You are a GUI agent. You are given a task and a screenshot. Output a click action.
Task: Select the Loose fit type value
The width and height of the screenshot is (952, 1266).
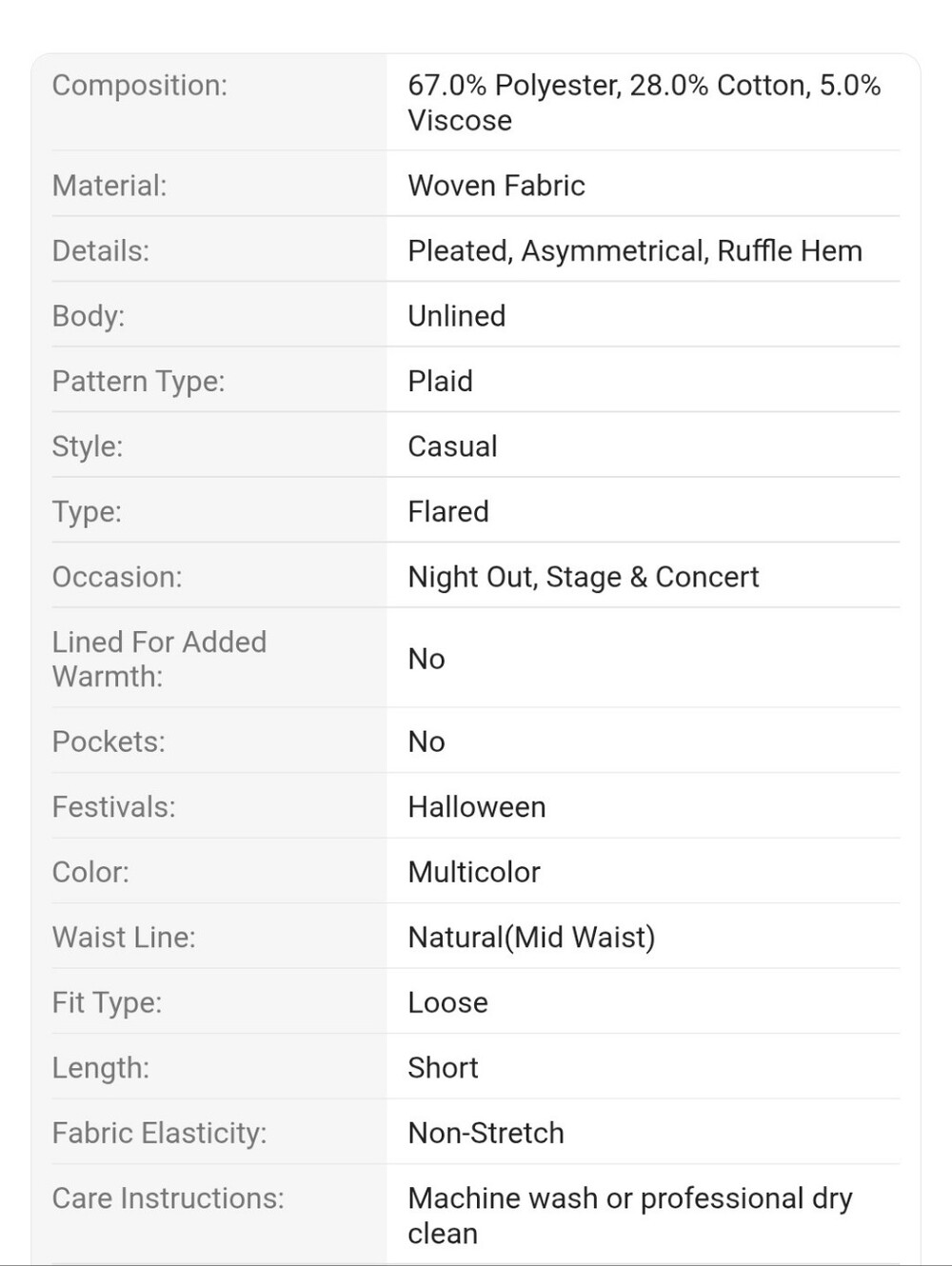tap(447, 1002)
